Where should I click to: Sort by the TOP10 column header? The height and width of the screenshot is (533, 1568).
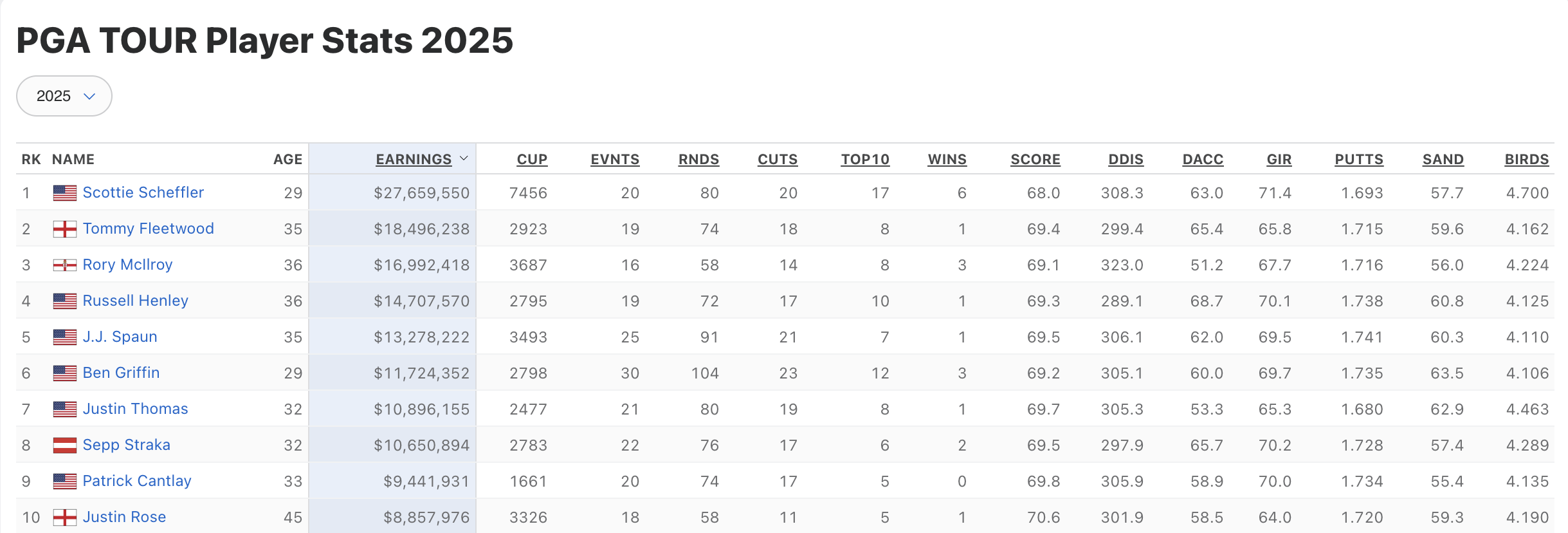865,159
